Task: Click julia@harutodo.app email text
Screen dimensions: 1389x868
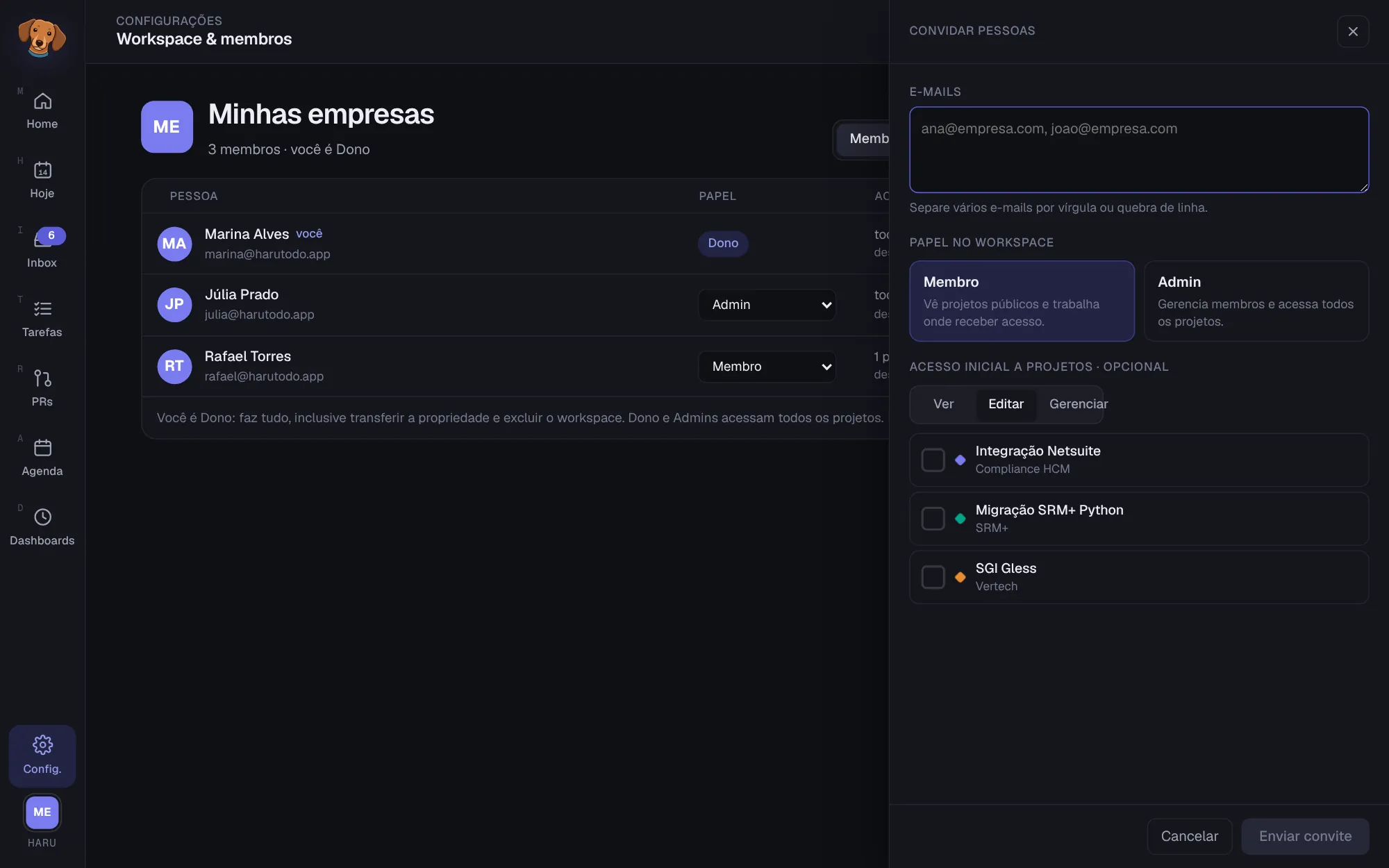Action: [259, 315]
